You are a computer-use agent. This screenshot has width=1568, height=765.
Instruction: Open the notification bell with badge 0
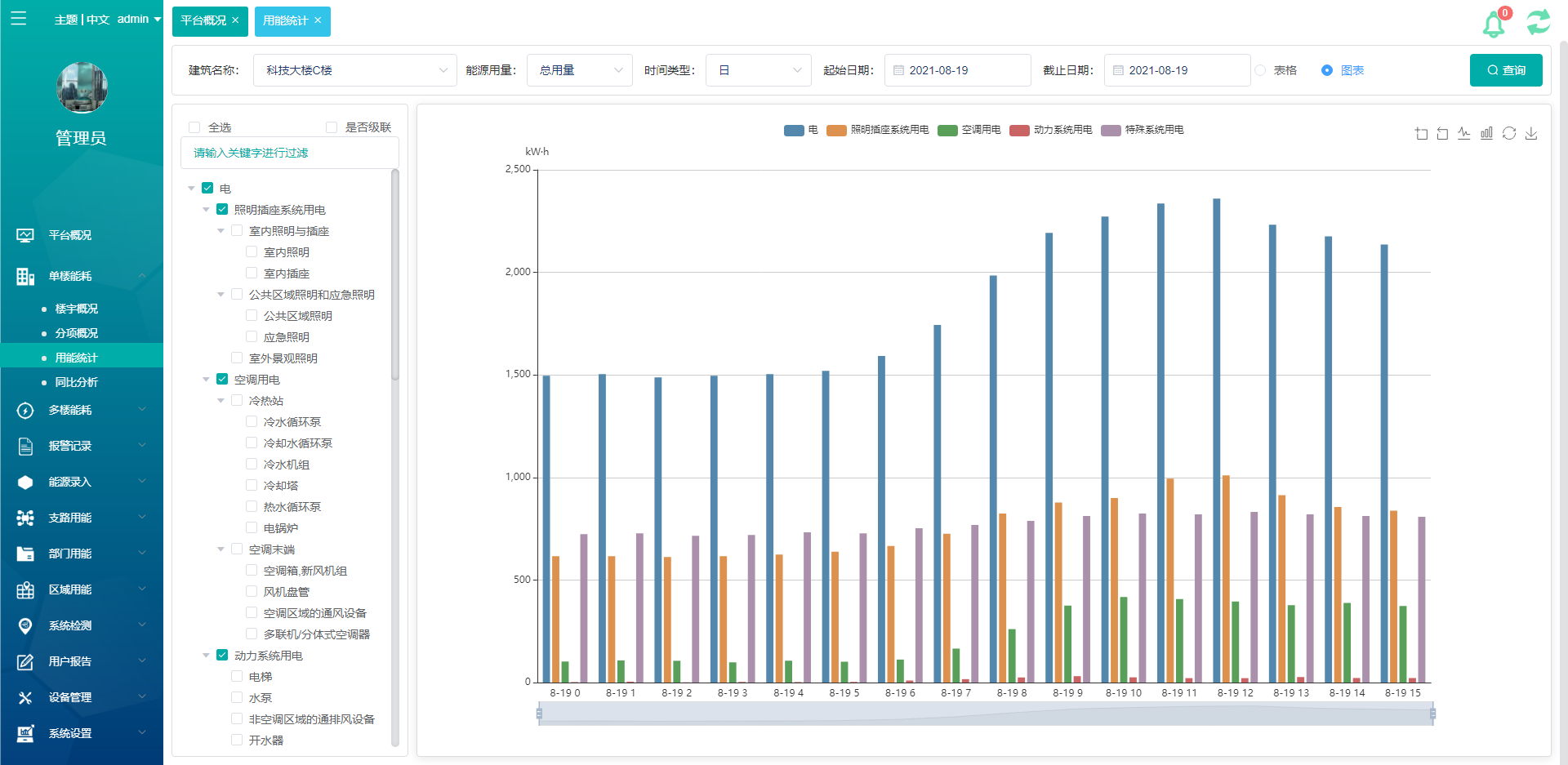click(1494, 22)
